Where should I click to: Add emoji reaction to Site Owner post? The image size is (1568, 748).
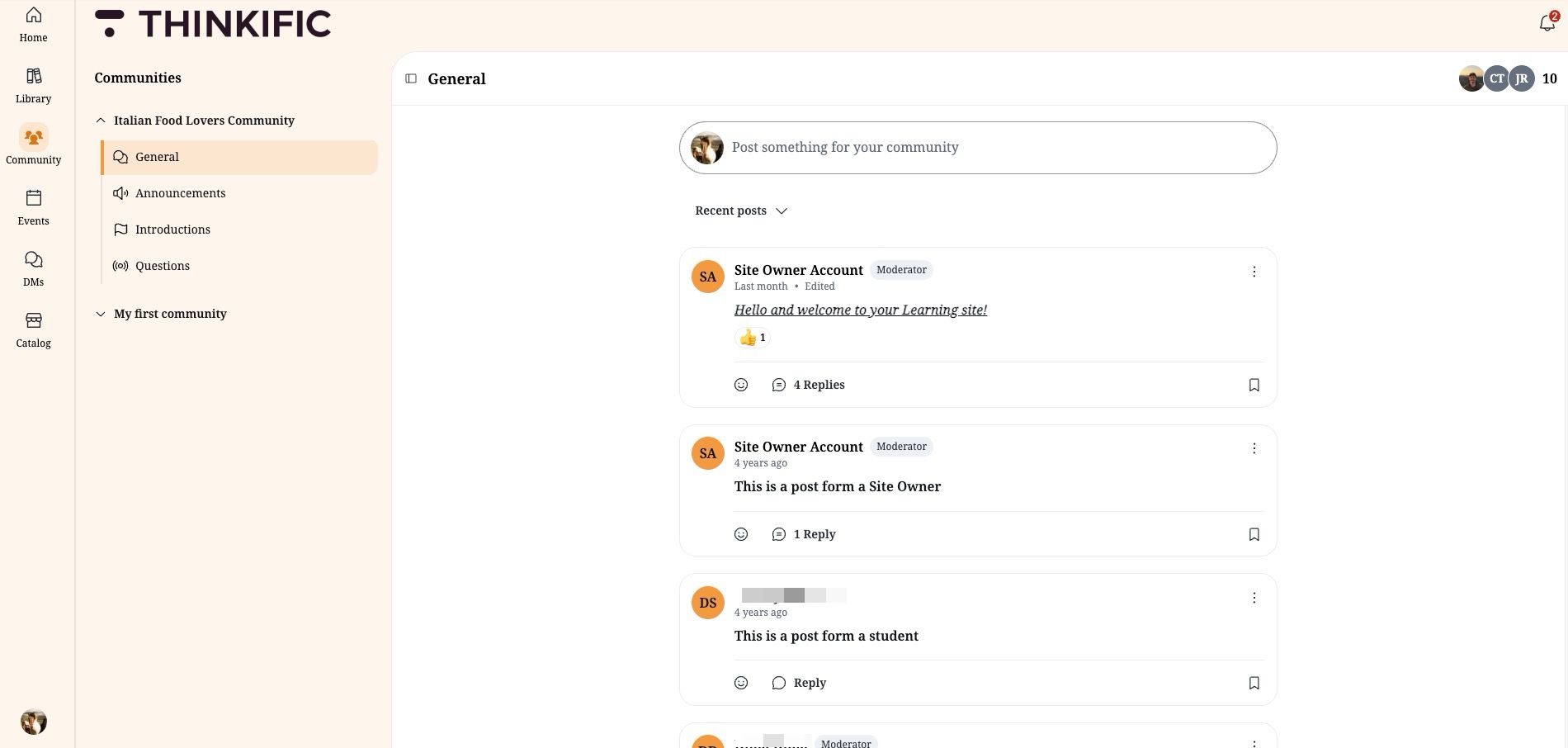741,534
